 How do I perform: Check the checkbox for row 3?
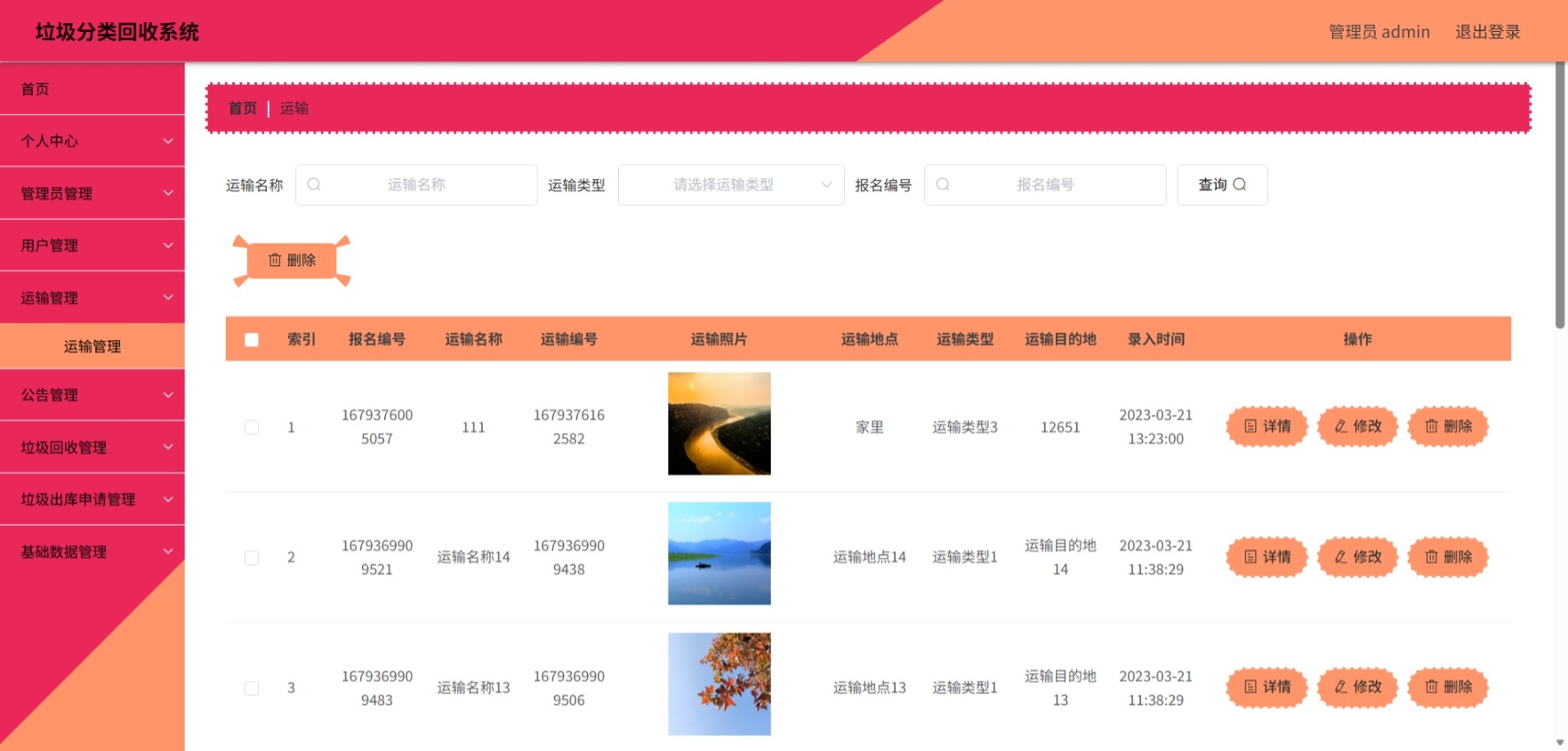click(x=252, y=688)
